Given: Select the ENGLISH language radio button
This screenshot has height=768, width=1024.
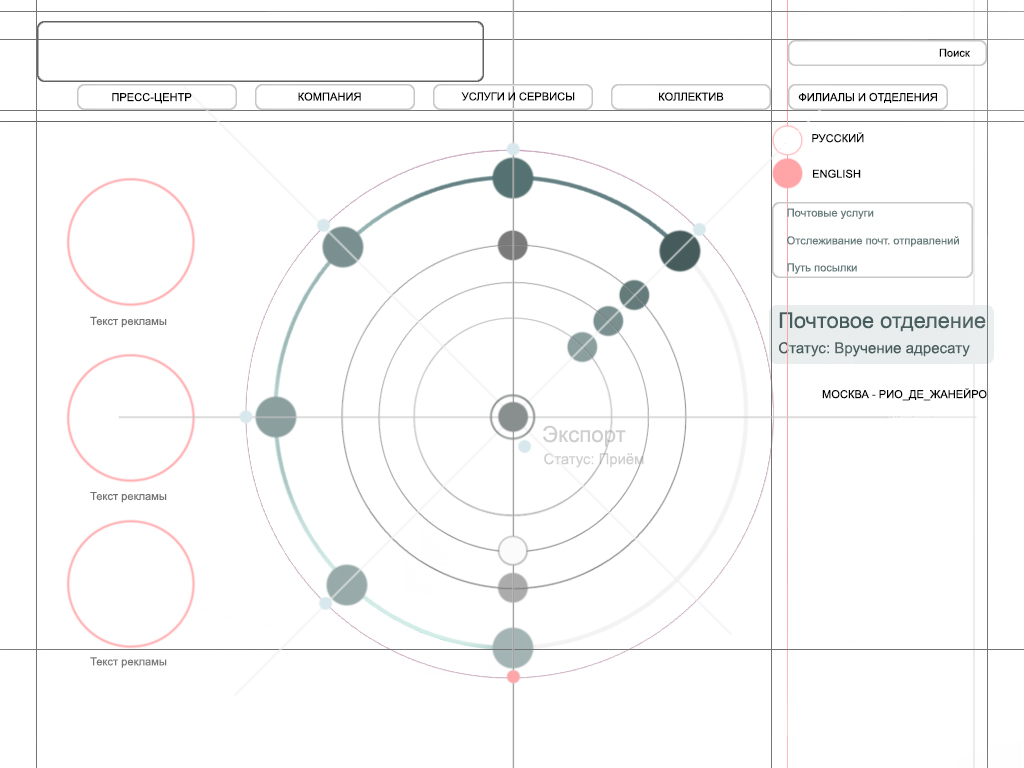Looking at the screenshot, I should (x=788, y=174).
